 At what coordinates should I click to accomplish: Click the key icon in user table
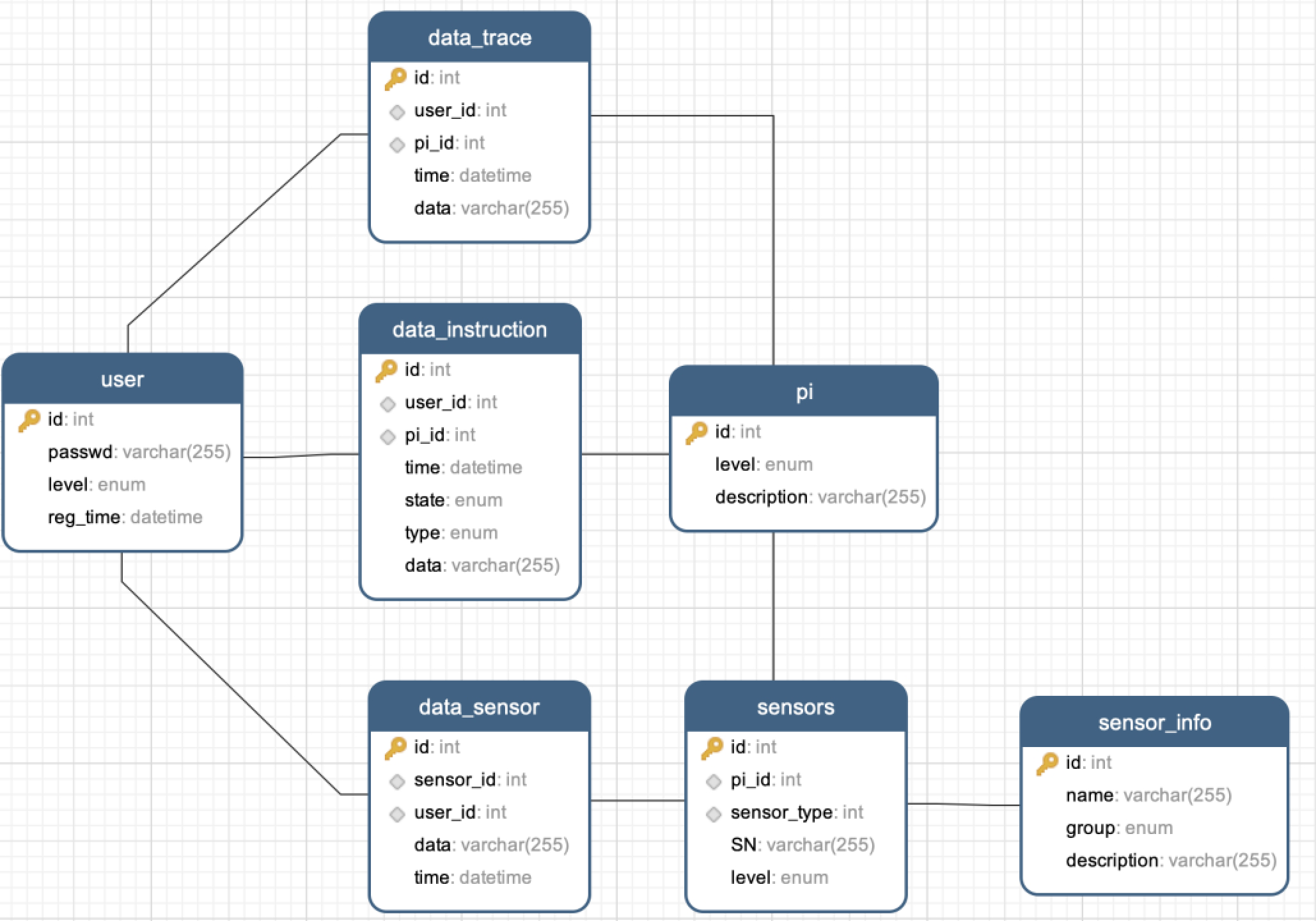click(29, 420)
